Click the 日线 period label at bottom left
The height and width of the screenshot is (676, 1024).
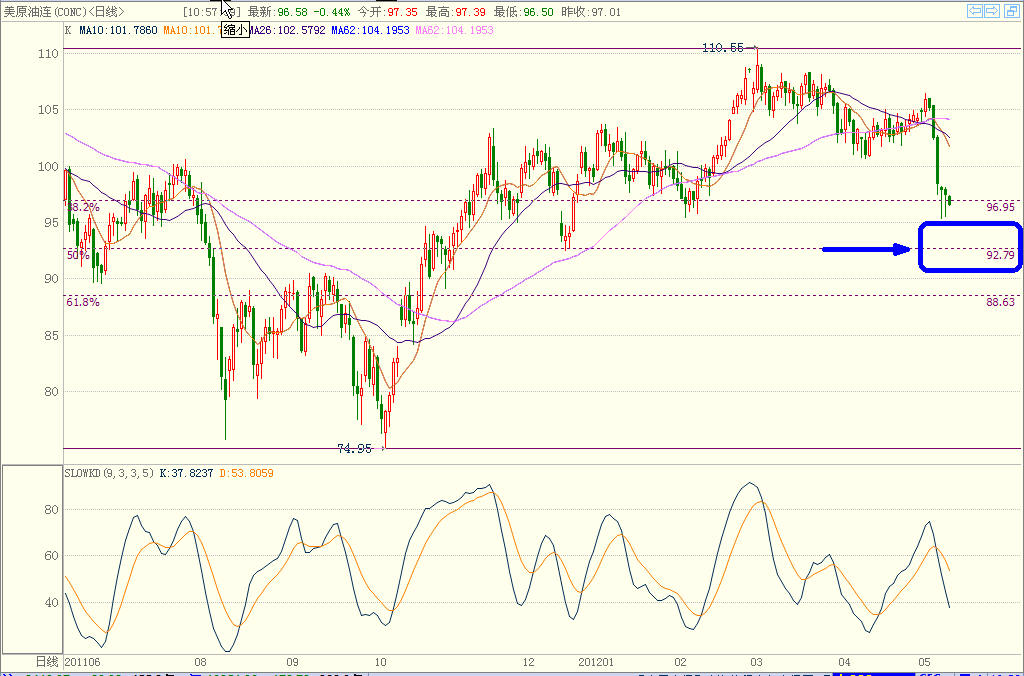coord(46,662)
